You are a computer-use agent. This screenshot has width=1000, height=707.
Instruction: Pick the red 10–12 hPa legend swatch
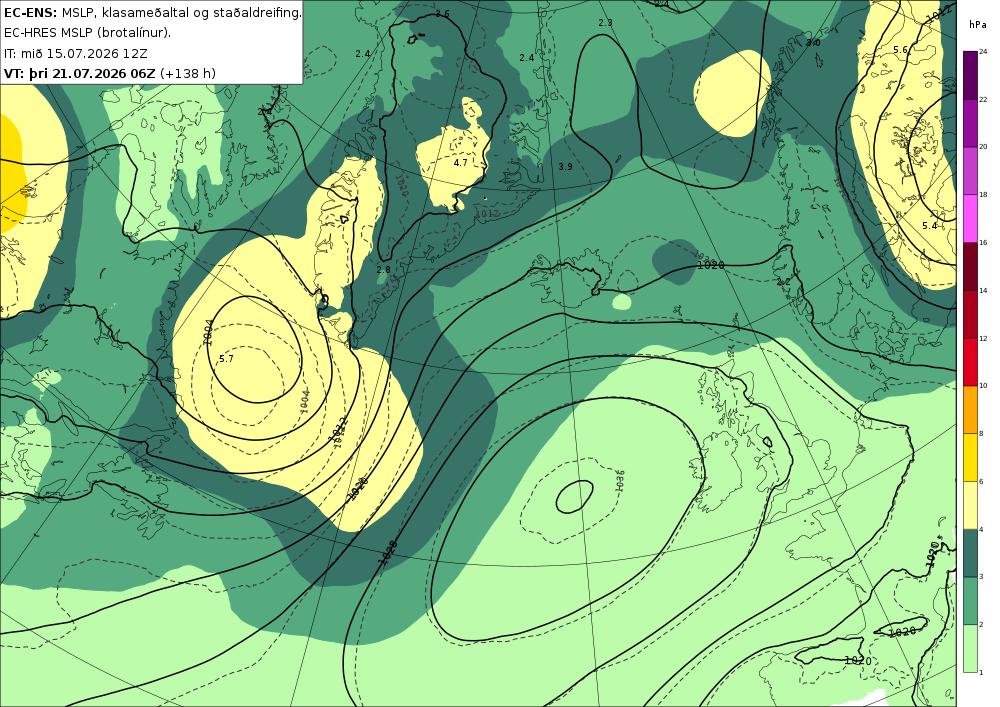coord(970,361)
